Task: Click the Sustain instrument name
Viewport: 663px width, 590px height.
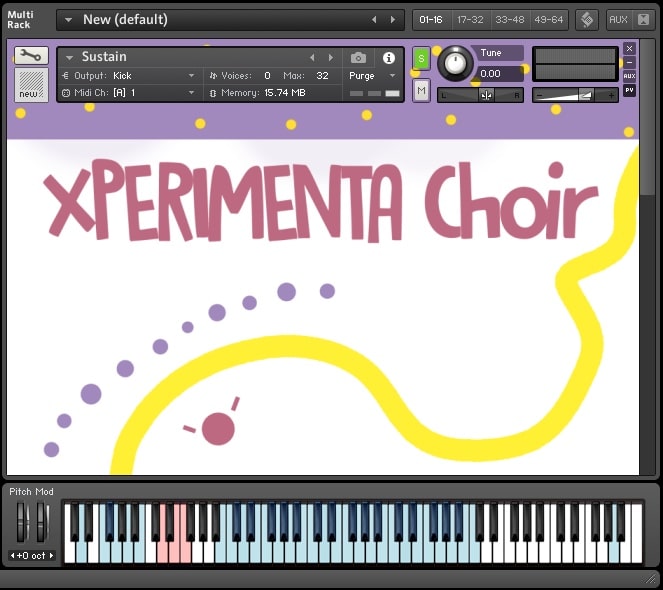Action: [x=105, y=57]
